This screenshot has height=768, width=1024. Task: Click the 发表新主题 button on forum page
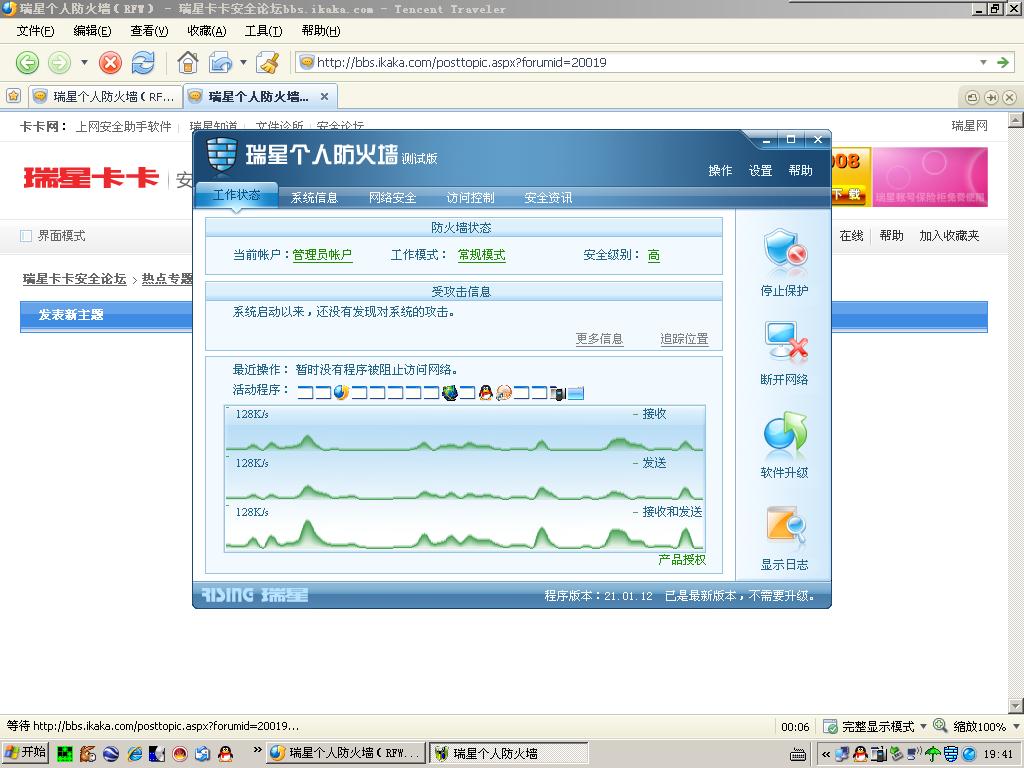[71, 315]
